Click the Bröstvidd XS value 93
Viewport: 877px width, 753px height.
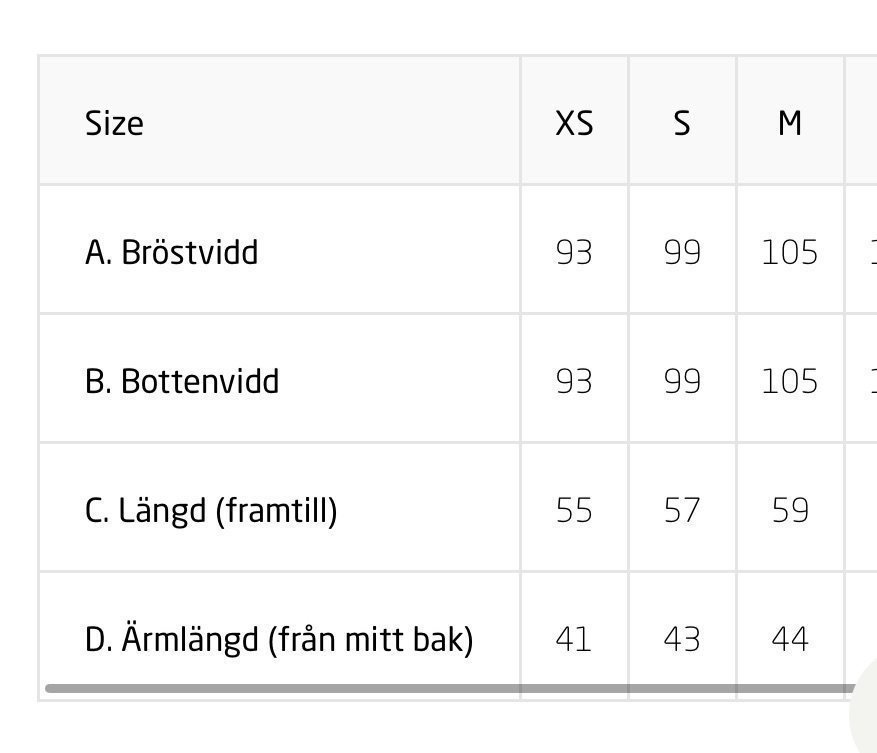pos(574,252)
